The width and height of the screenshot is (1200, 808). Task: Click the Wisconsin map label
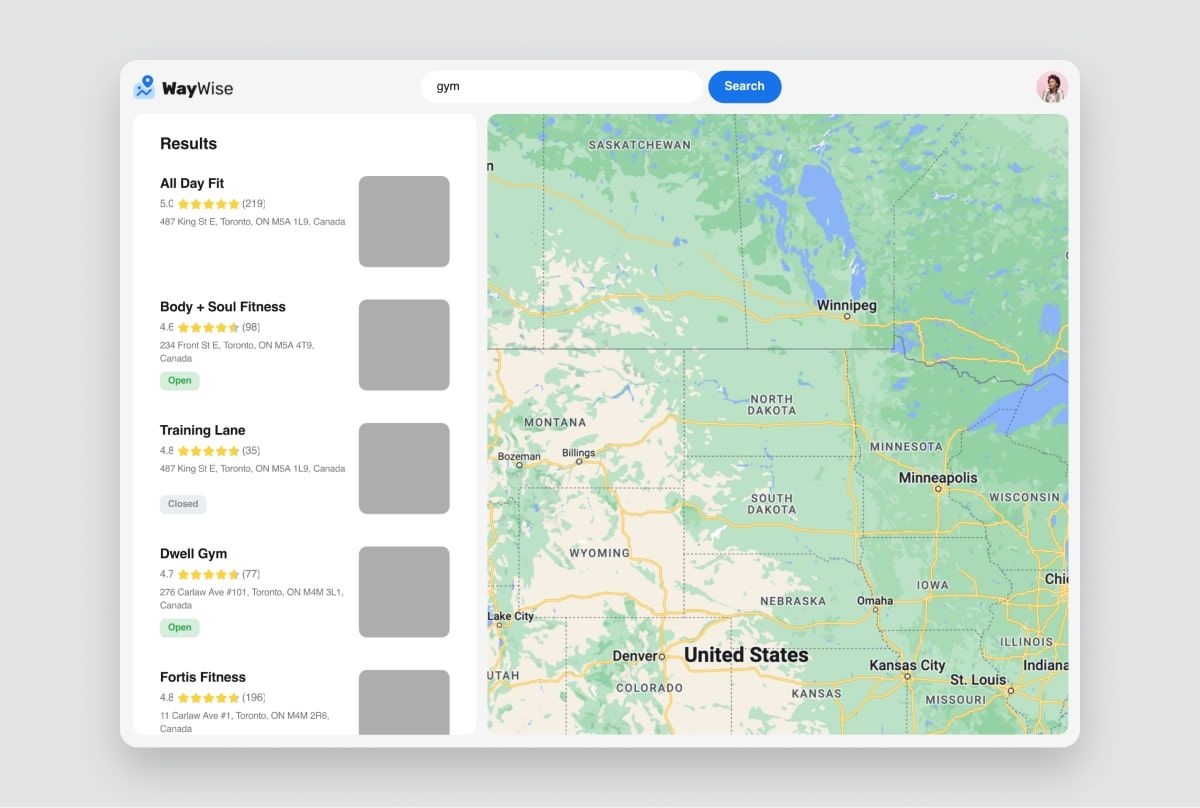pyautogui.click(x=1024, y=497)
